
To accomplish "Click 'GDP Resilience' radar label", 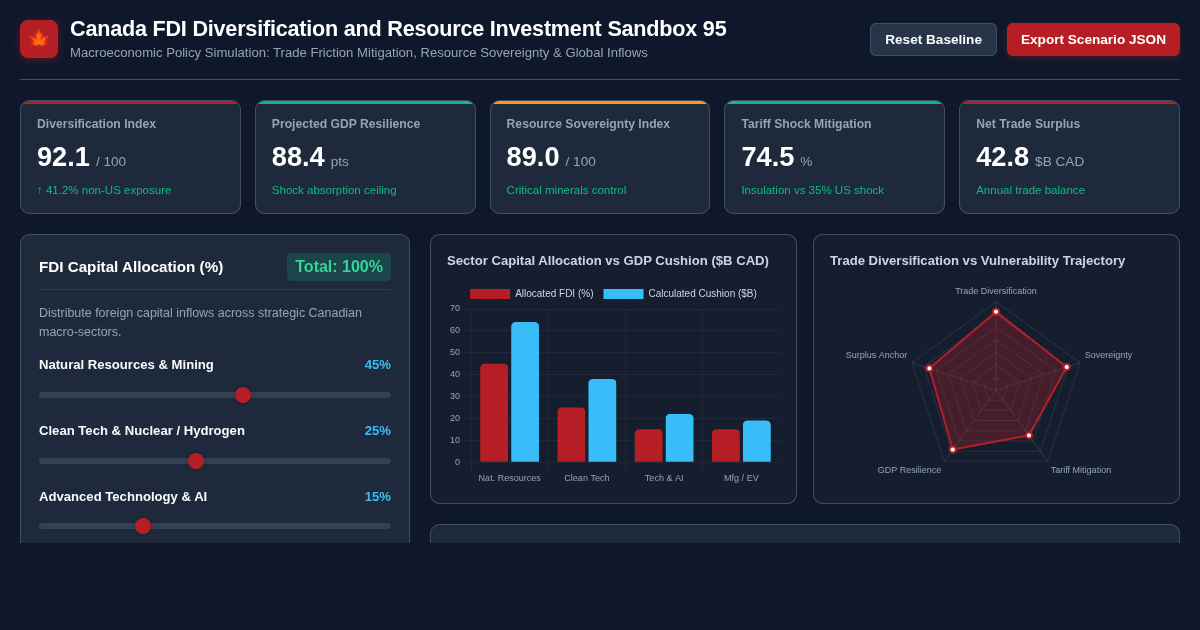I will tap(909, 470).
